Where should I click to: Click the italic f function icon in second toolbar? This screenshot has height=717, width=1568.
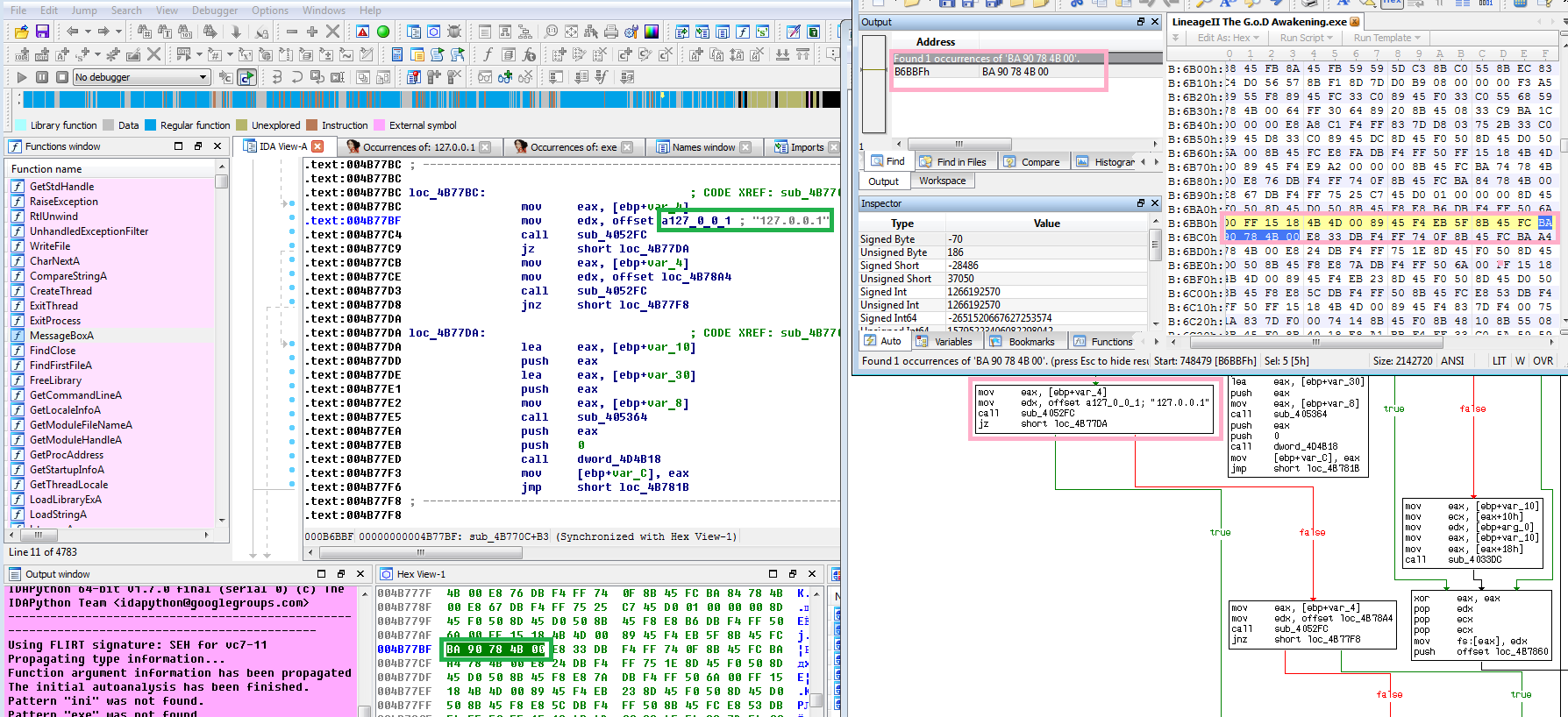coord(488,54)
